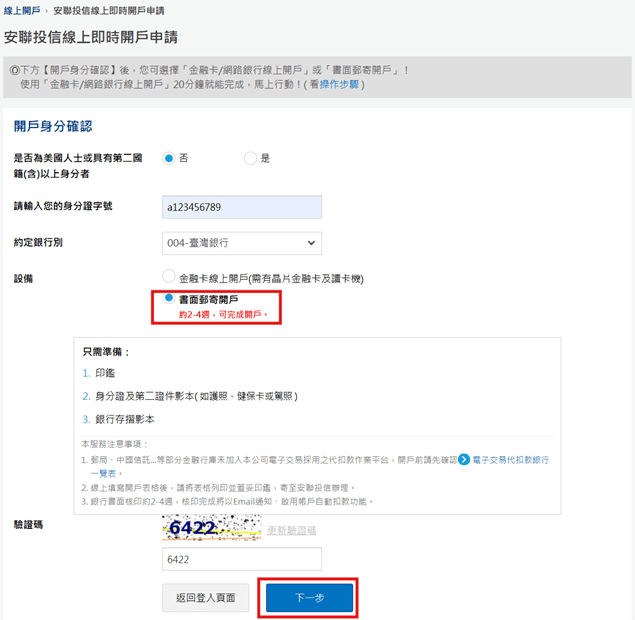The image size is (635, 620).
Task: Click 更新驗證碼 to refresh captcha
Action: [291, 531]
